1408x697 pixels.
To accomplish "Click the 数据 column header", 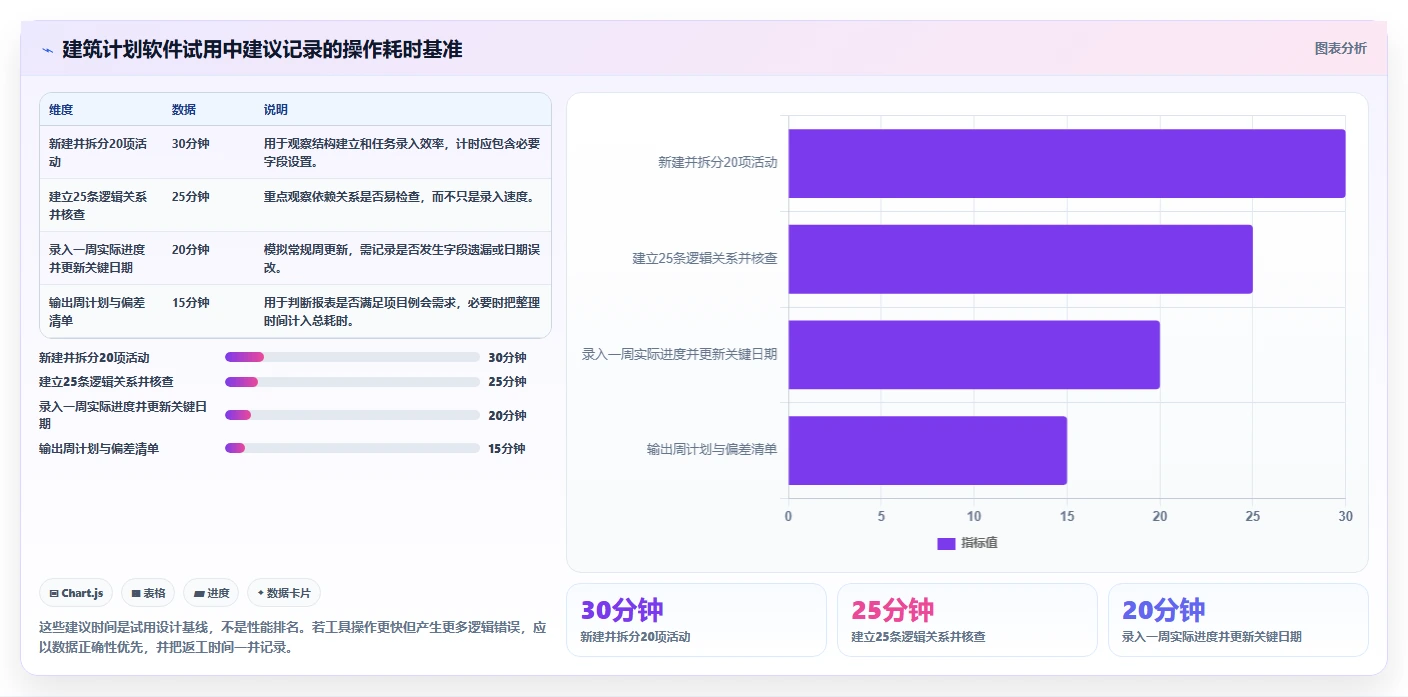I will coord(184,109).
